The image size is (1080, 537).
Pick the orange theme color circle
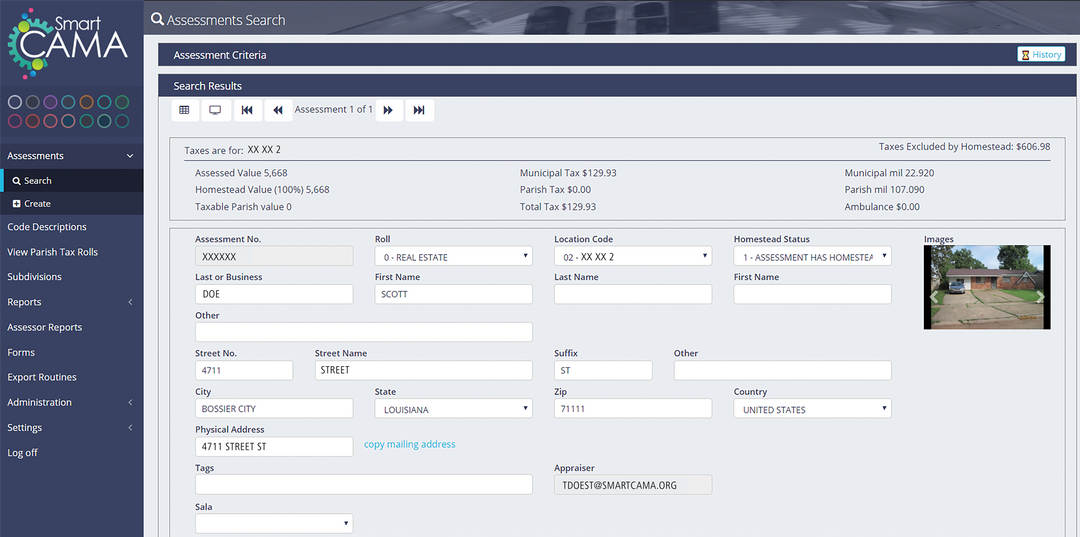pyautogui.click(x=87, y=102)
